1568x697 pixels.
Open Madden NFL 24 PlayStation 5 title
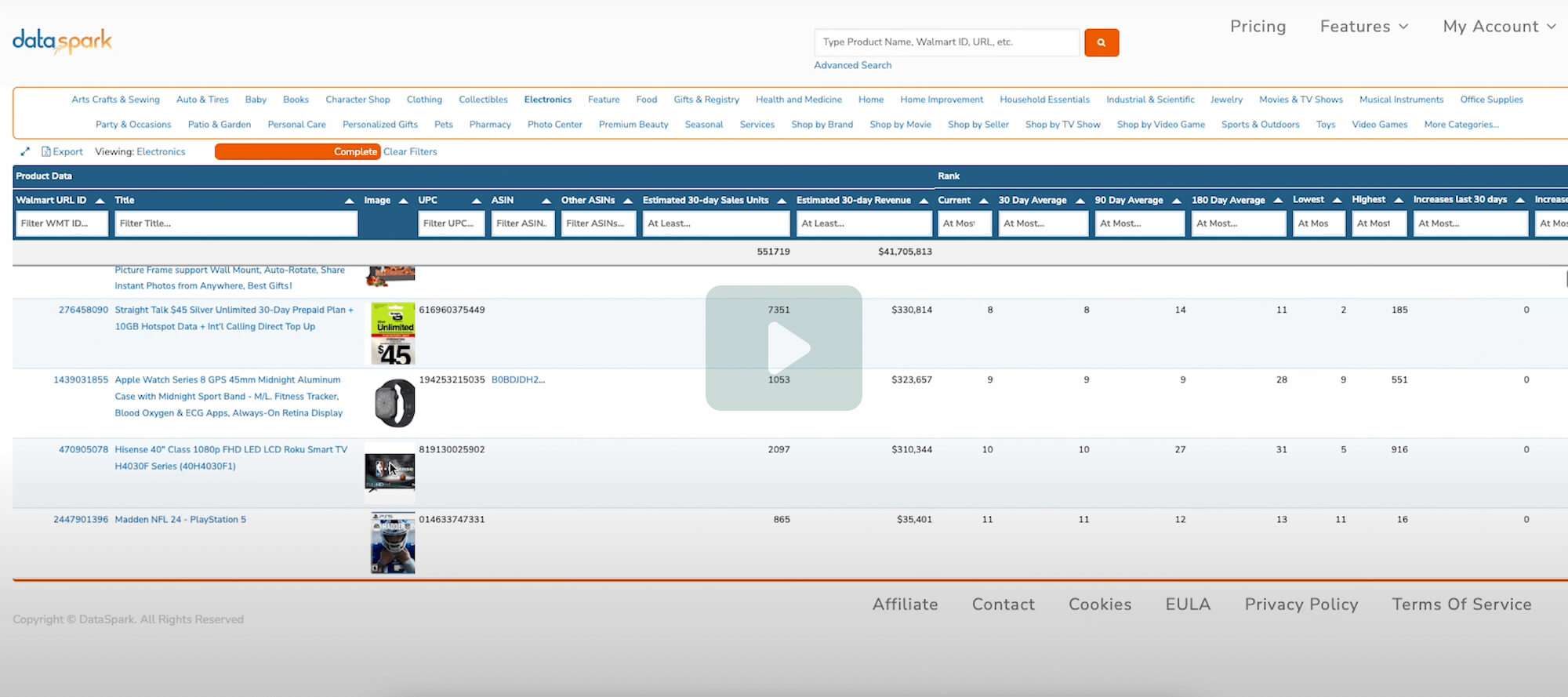(180, 519)
